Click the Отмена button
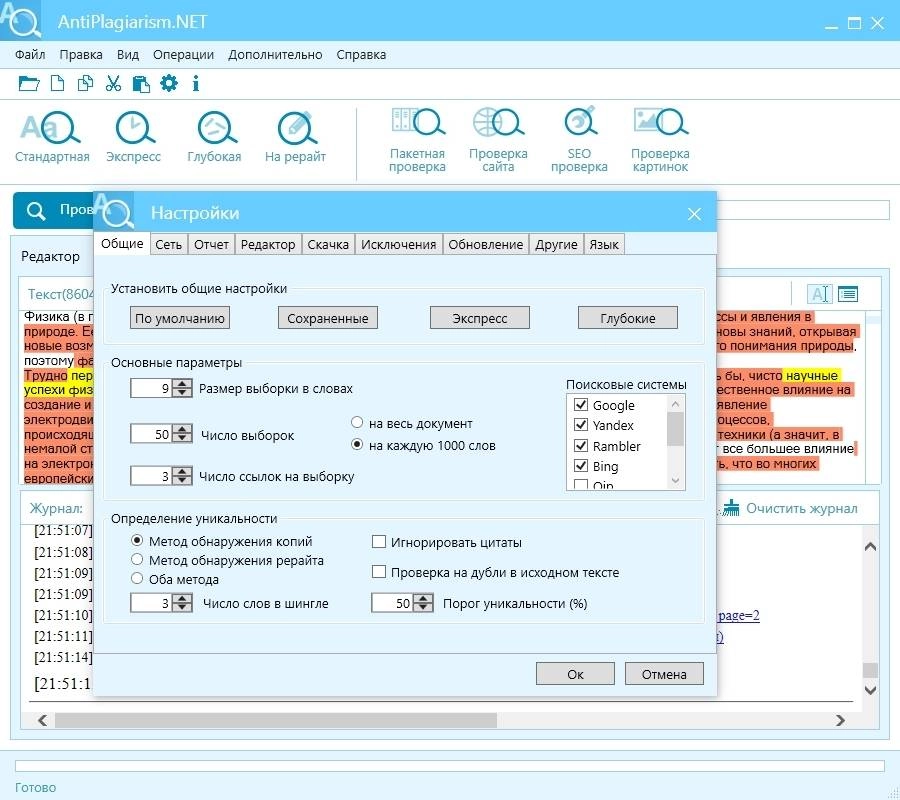 point(664,674)
